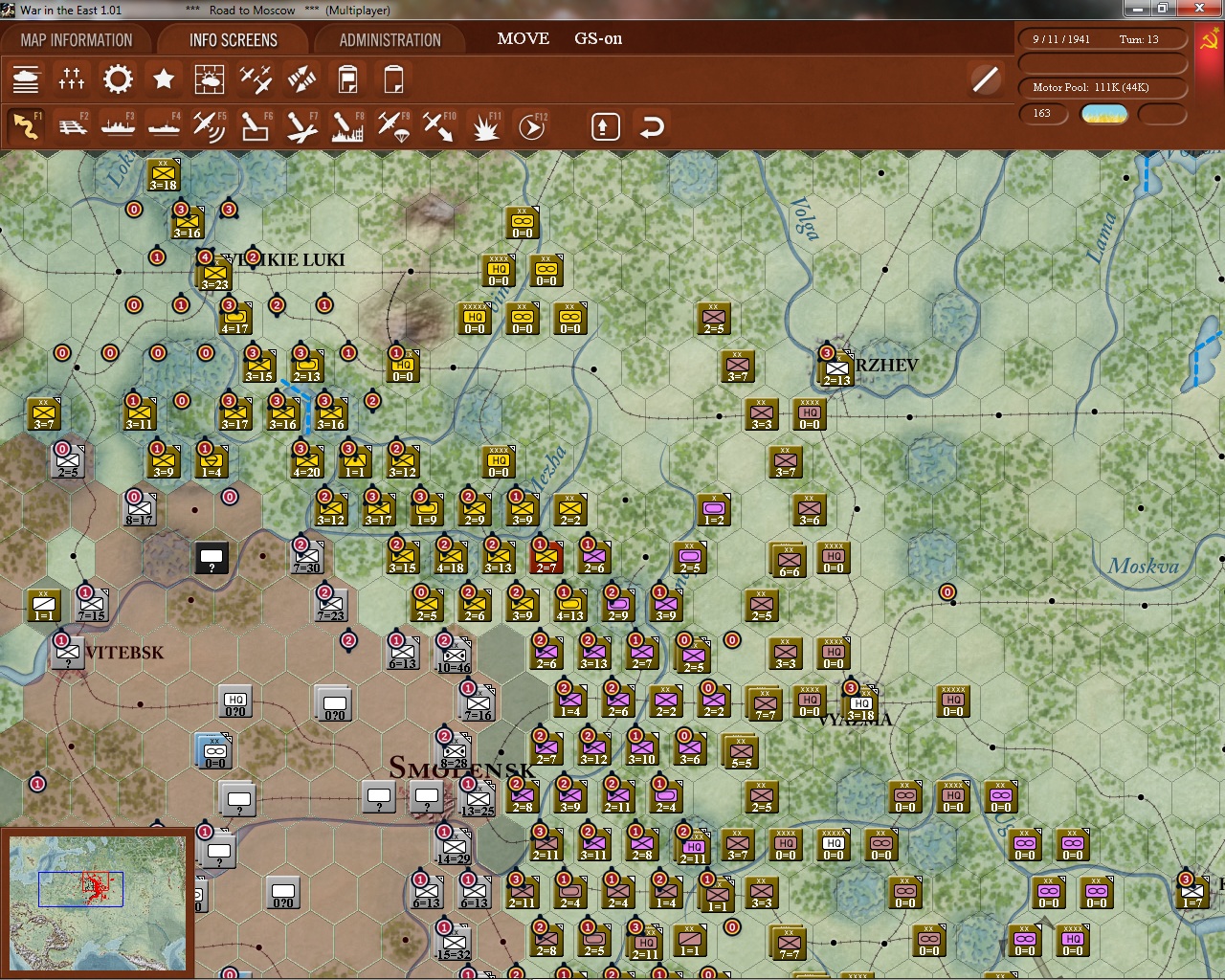Image resolution: width=1225 pixels, height=980 pixels.
Task: Select the 1=7 unit at right edge
Action: pos(1192,891)
